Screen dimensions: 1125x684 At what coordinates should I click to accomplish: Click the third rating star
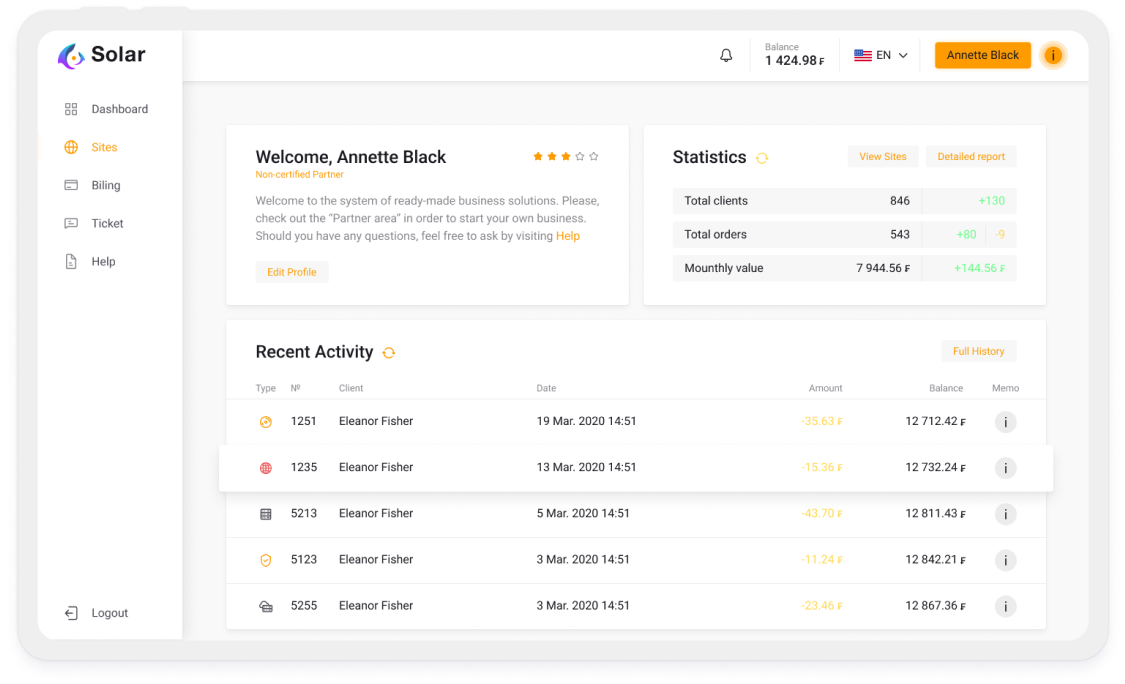(x=566, y=157)
